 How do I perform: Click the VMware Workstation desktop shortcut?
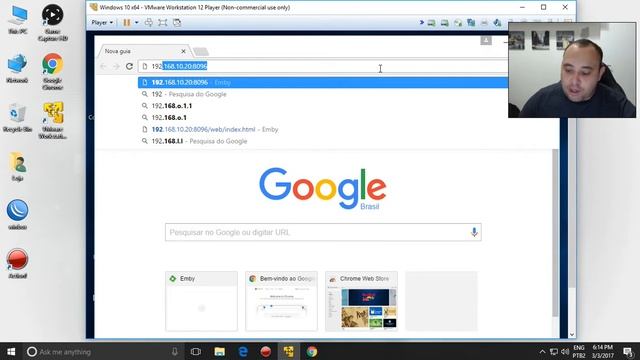(x=53, y=120)
